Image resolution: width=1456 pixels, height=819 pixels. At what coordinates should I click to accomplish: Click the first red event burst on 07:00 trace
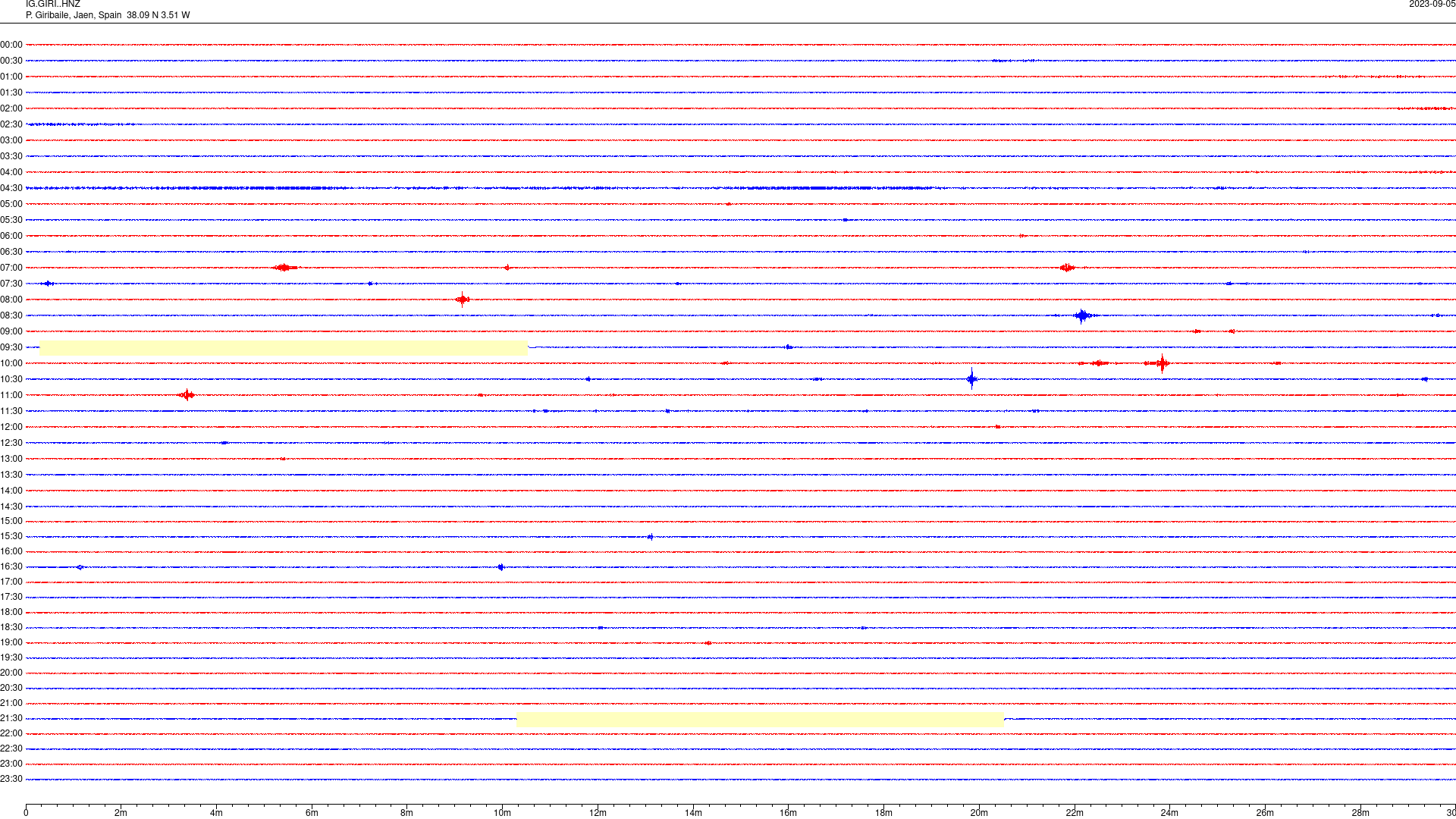point(284,267)
